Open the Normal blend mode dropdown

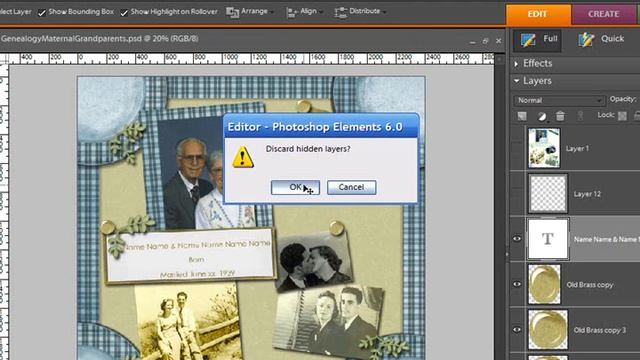click(559, 100)
